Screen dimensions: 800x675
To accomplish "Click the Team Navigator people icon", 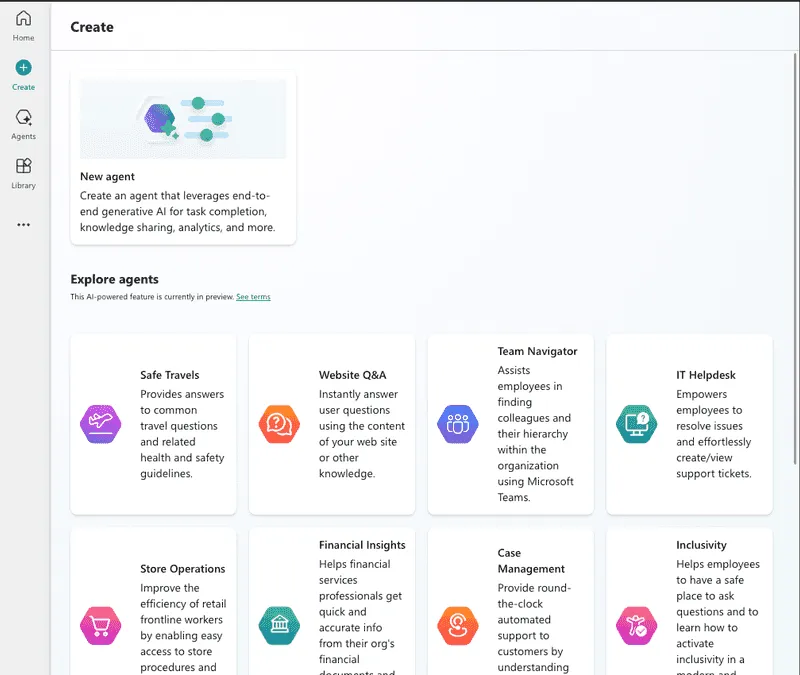I will pyautogui.click(x=458, y=424).
